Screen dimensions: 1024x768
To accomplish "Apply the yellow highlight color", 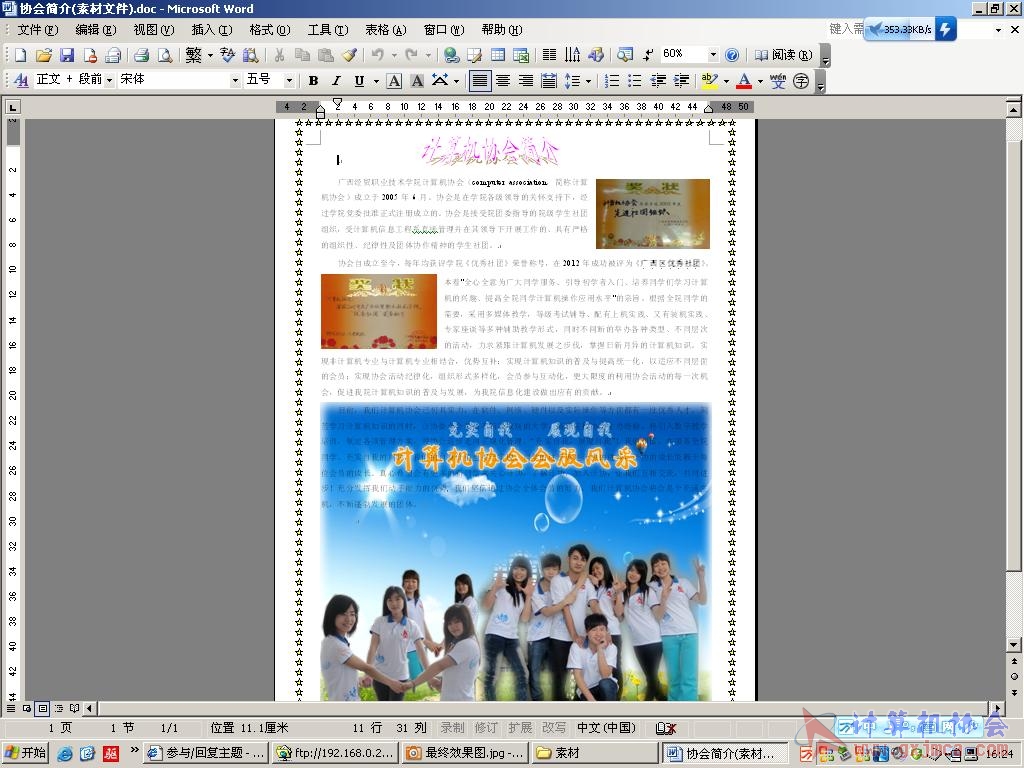I will tap(709, 80).
